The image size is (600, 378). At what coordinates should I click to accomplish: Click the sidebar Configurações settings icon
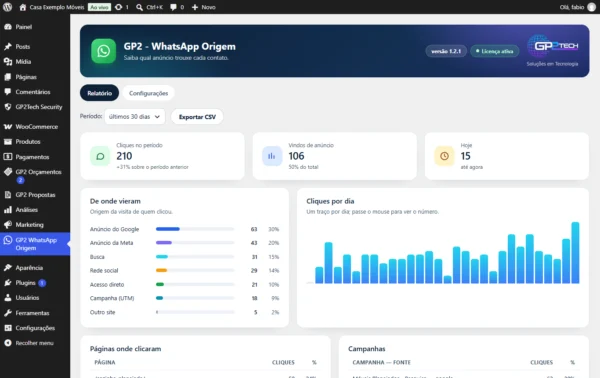[8, 328]
